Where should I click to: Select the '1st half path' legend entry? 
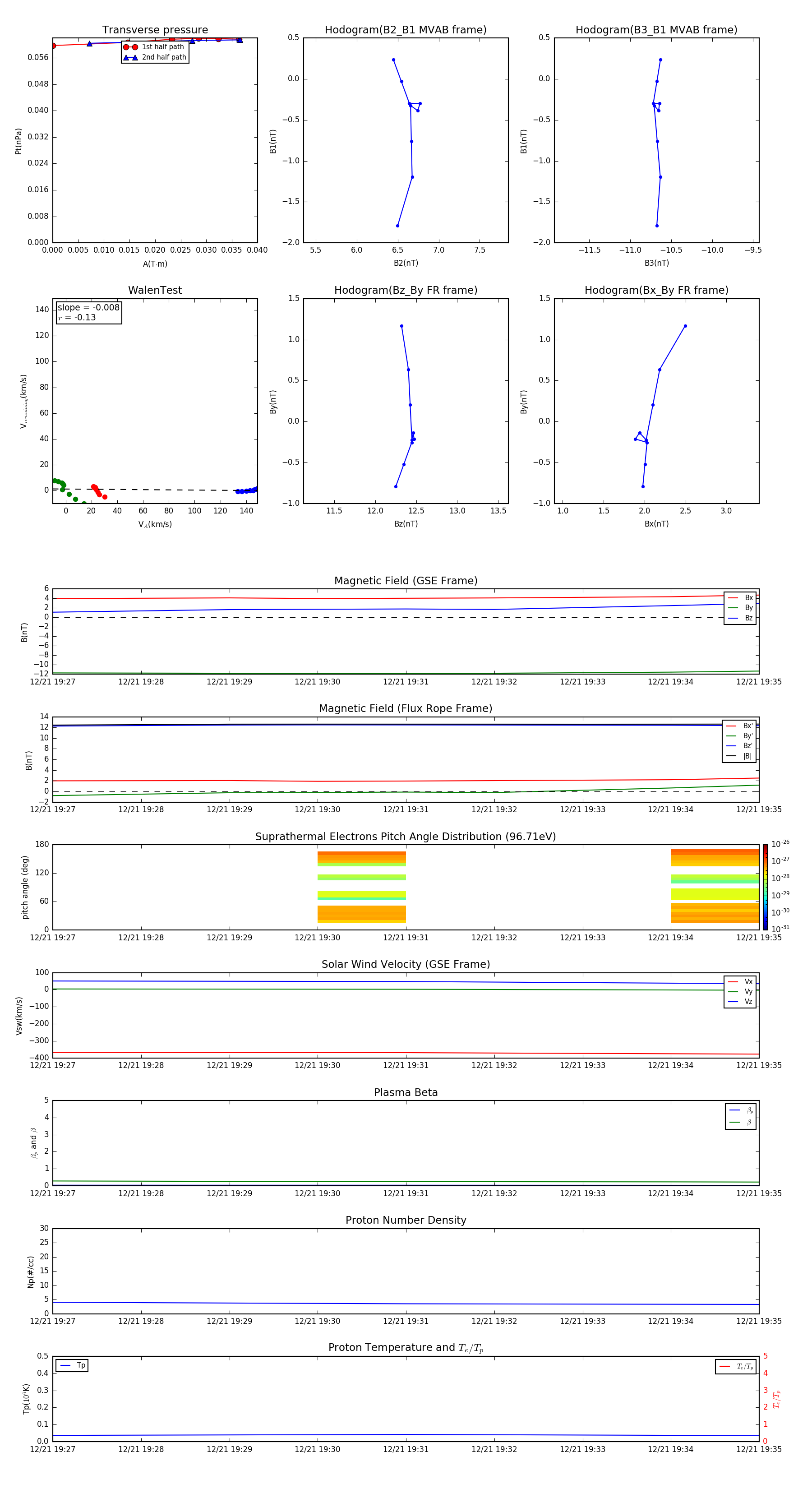click(154, 47)
